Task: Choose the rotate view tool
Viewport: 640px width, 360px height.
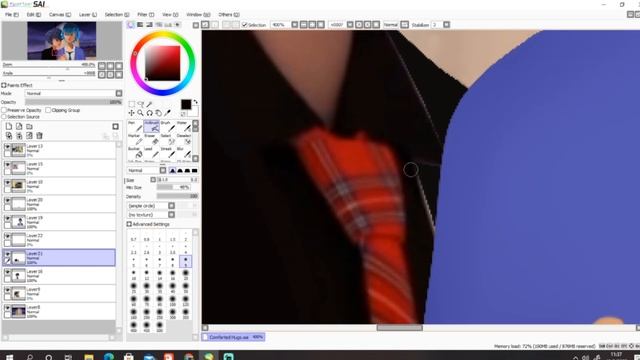Action: coord(149,113)
